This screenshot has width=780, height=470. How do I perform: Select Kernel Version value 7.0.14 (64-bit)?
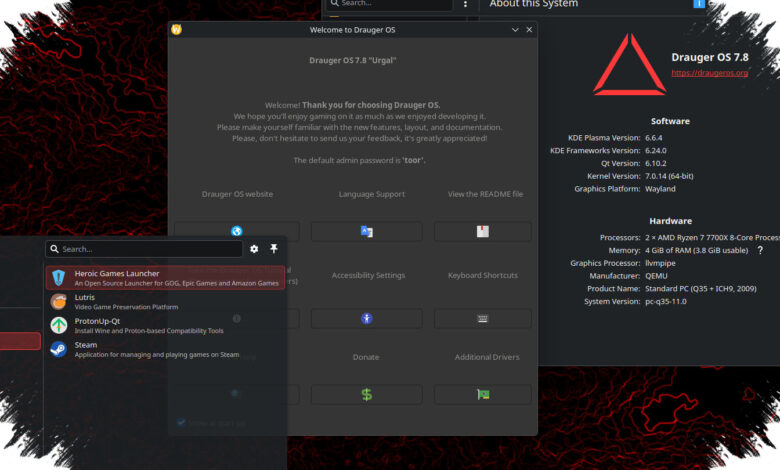coord(669,176)
